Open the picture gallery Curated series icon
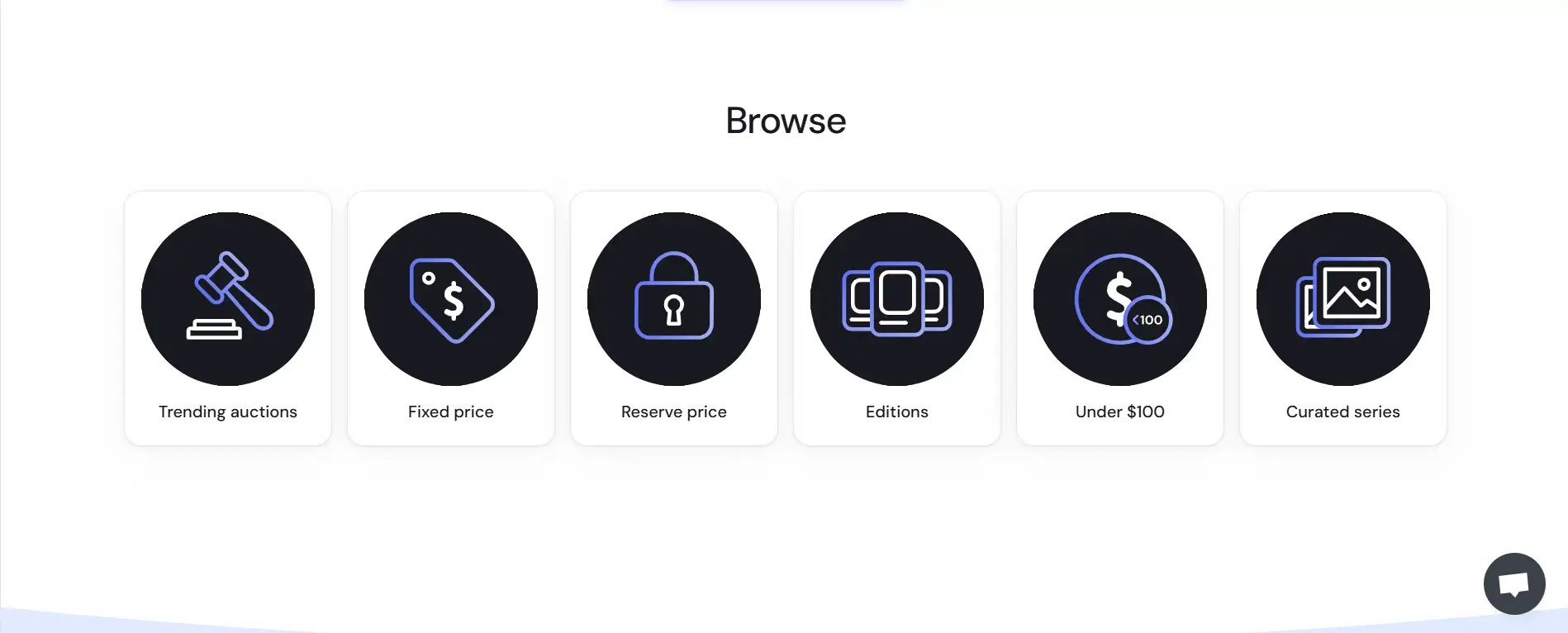 pos(1343,299)
